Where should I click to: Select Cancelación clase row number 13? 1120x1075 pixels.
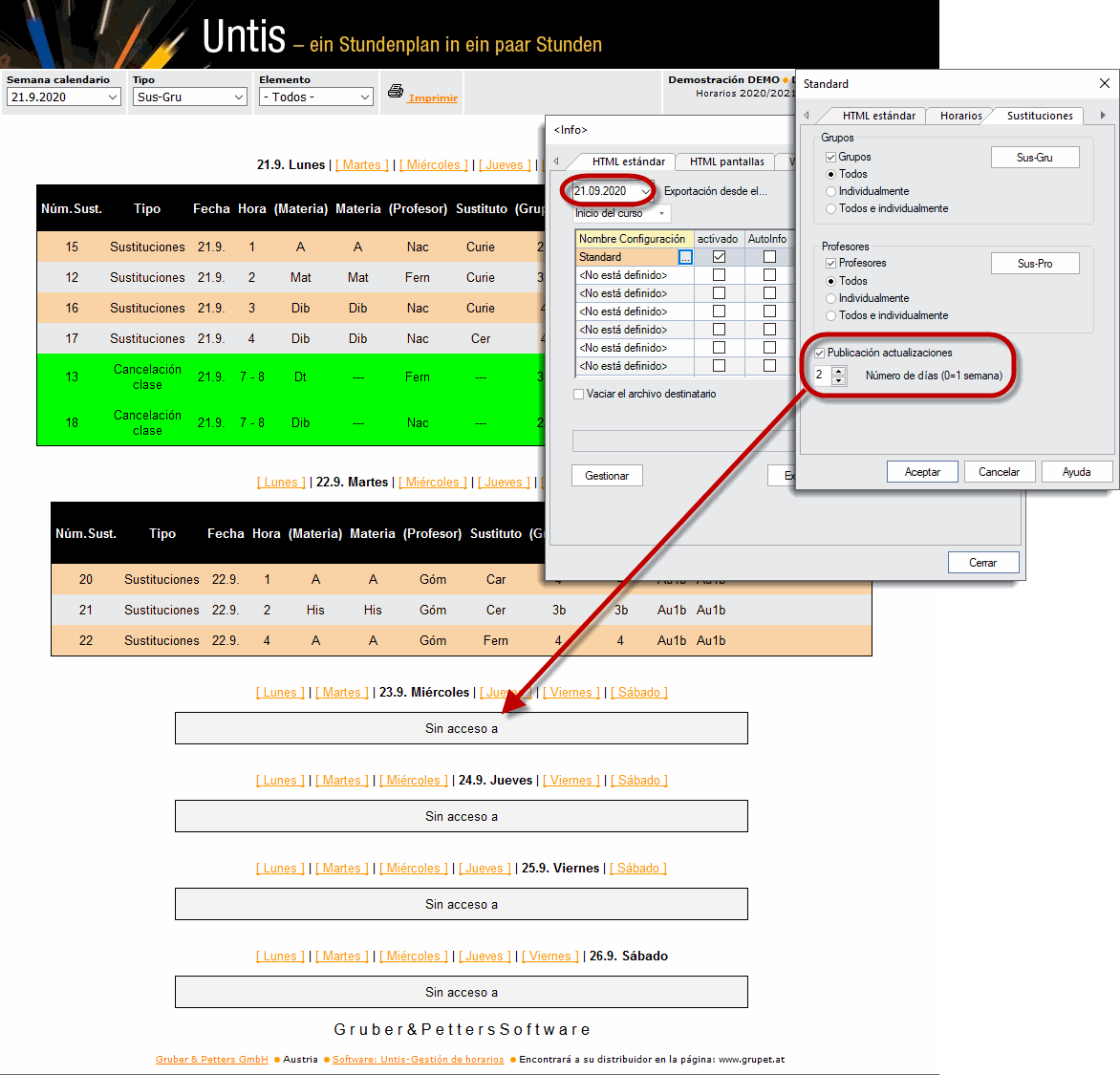(291, 377)
